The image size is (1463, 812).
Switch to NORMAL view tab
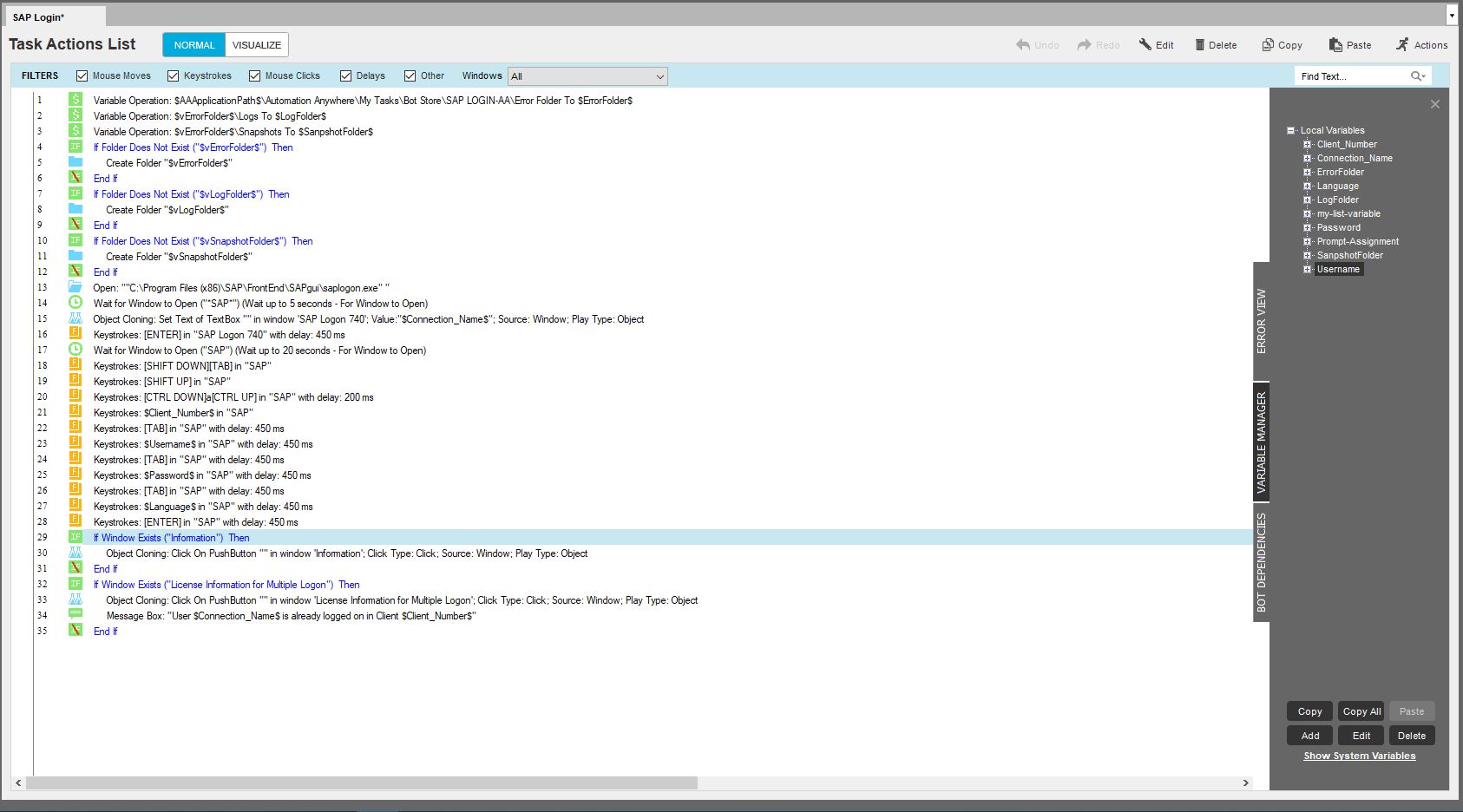(194, 45)
